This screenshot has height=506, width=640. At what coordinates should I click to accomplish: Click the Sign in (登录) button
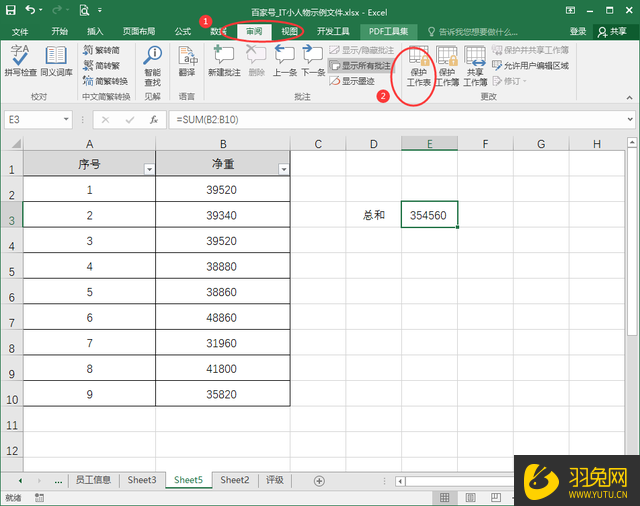(578, 32)
